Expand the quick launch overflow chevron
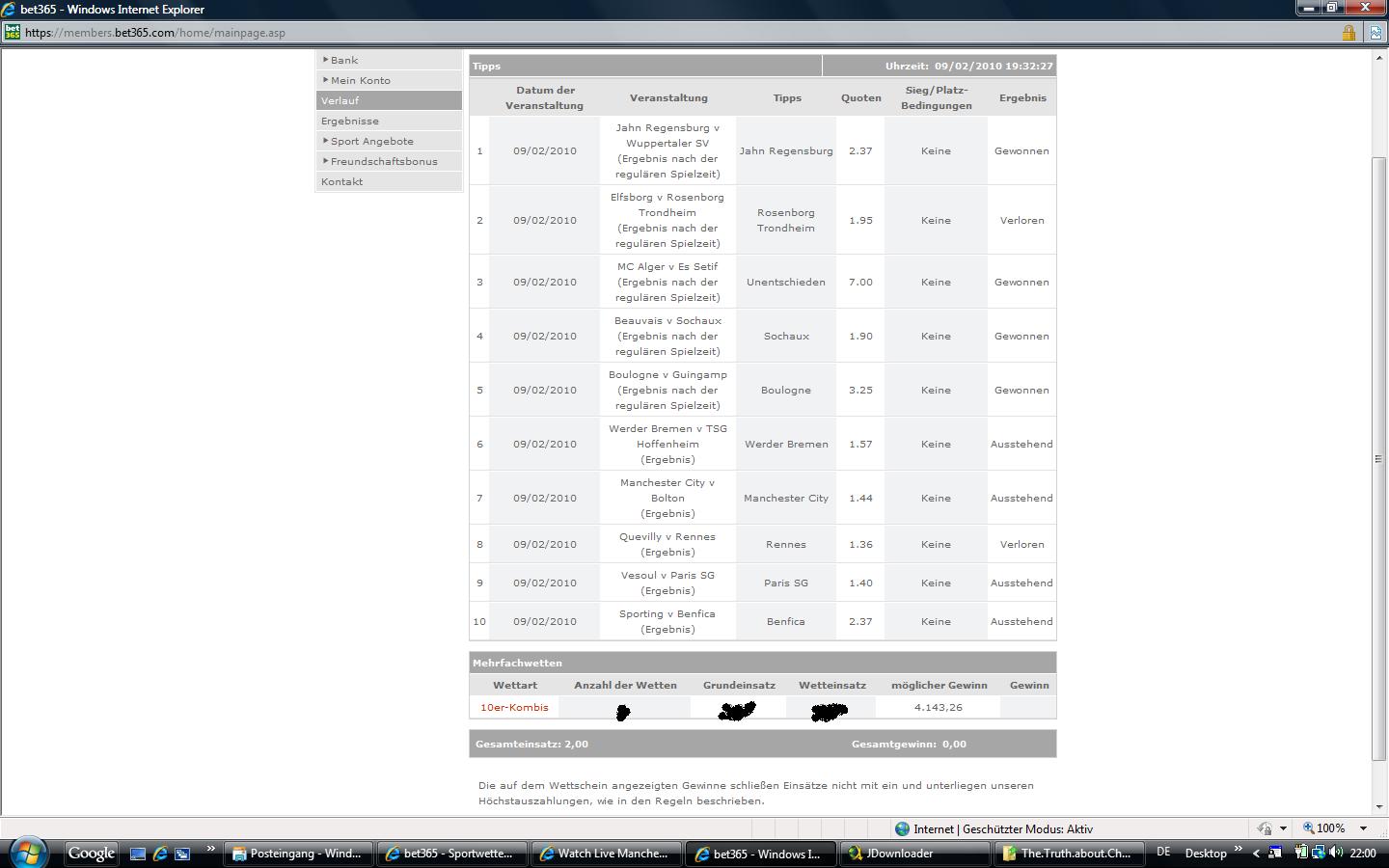The image size is (1389, 868). pyautogui.click(x=210, y=850)
